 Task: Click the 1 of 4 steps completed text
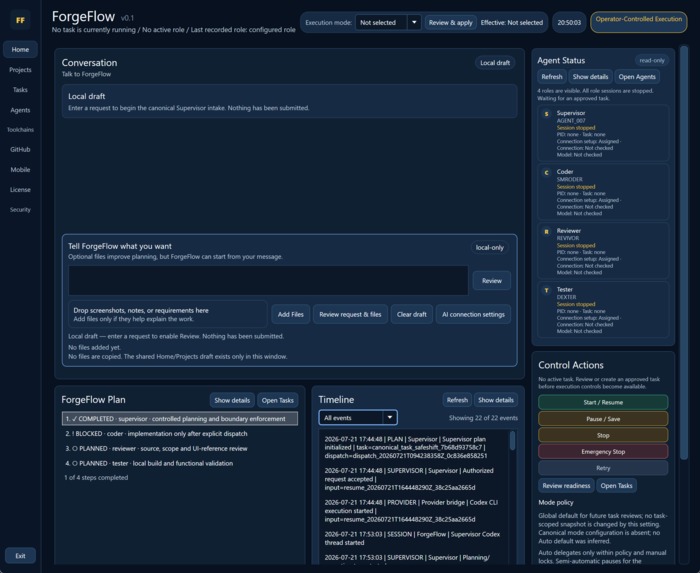(x=96, y=478)
